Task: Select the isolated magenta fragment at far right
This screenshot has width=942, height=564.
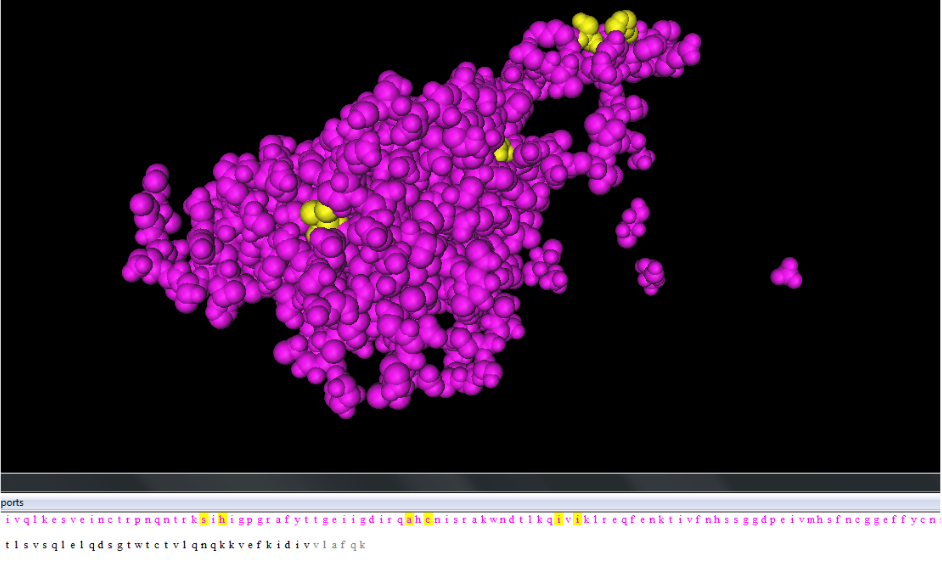Action: point(787,272)
